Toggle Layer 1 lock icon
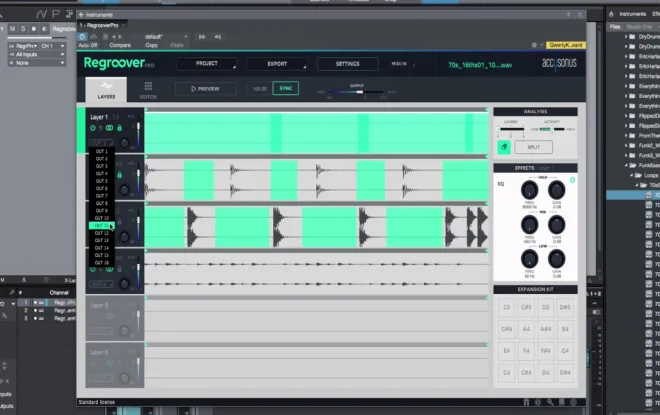This screenshot has height=415, width=660. pos(120,128)
